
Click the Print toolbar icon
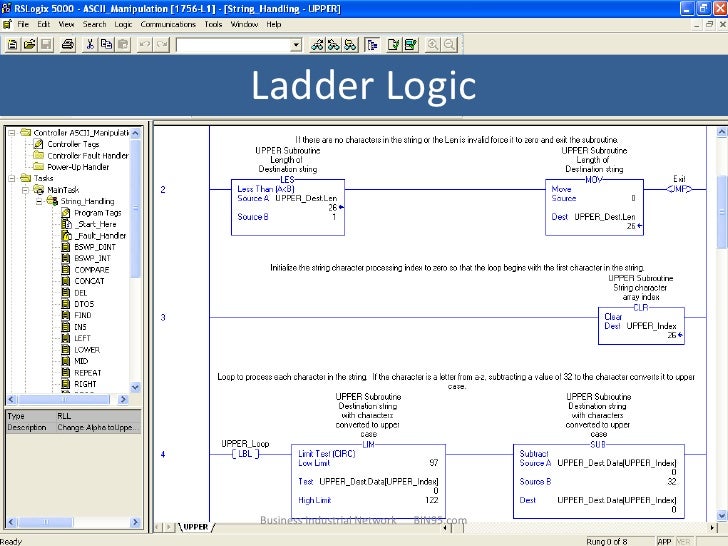click(68, 45)
